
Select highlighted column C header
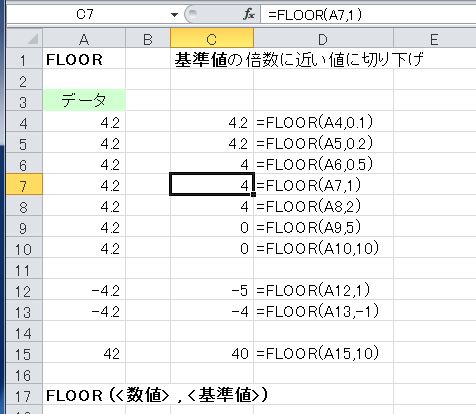212,39
